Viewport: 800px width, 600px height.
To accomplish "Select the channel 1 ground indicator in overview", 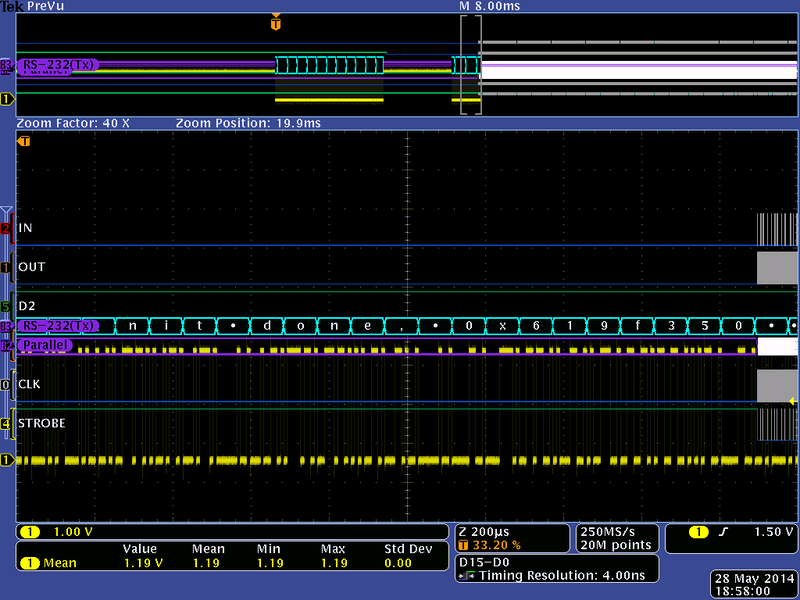I will point(7,99).
